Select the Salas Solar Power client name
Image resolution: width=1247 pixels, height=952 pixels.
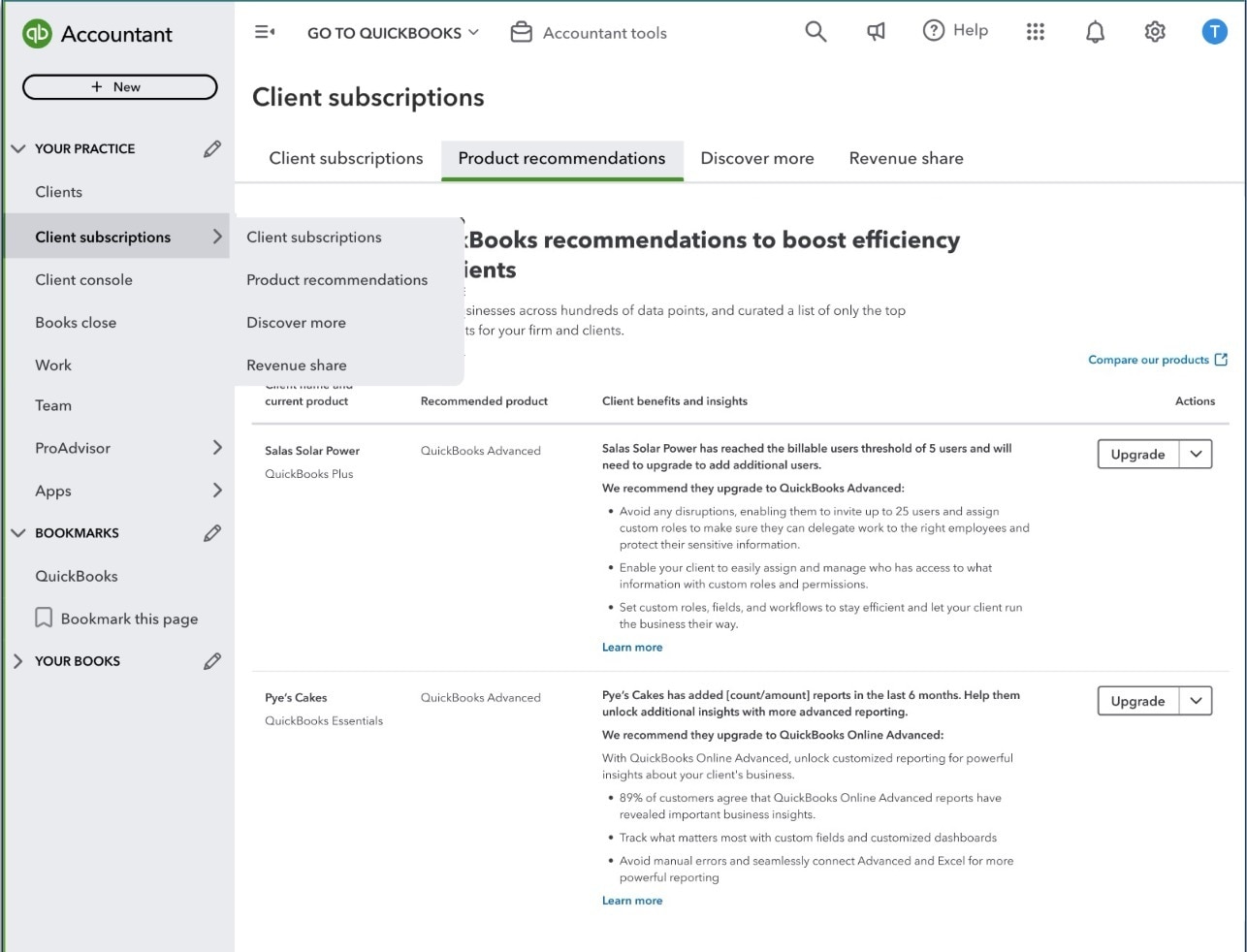(x=312, y=451)
